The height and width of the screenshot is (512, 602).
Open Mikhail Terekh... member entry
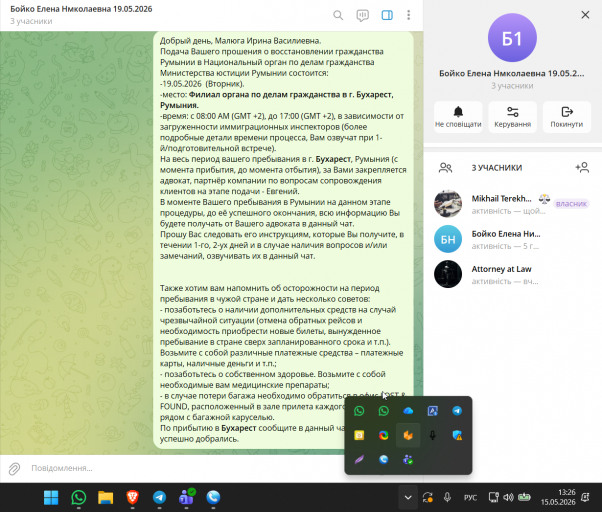pyautogui.click(x=513, y=204)
